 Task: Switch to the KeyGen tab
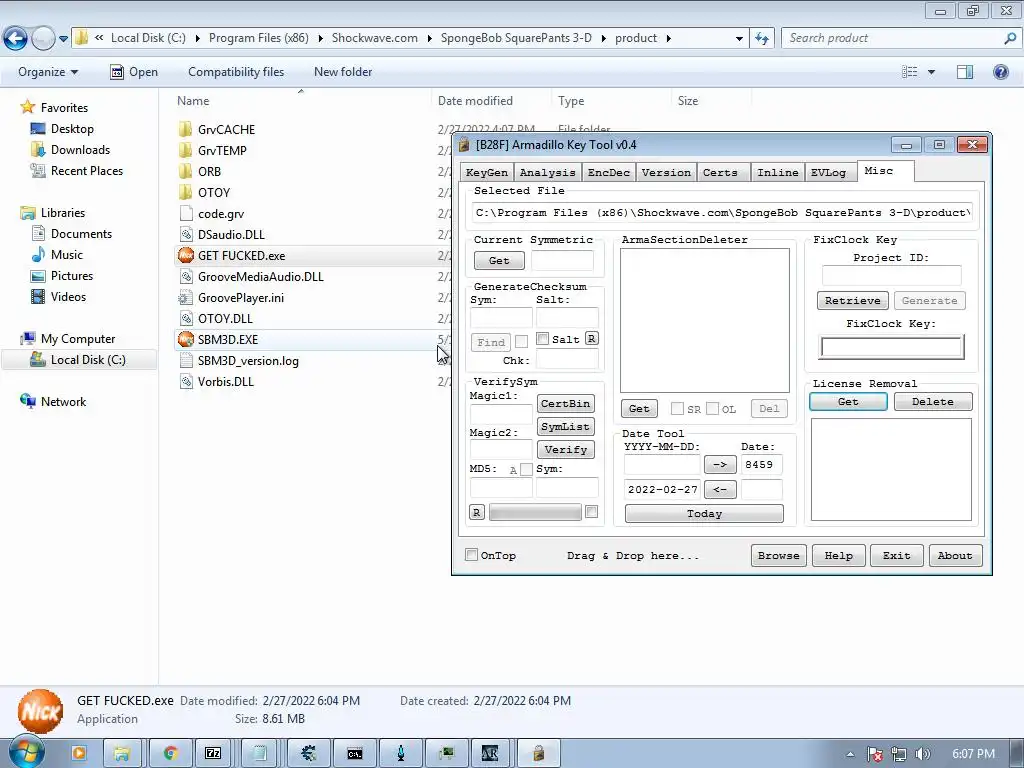point(487,172)
